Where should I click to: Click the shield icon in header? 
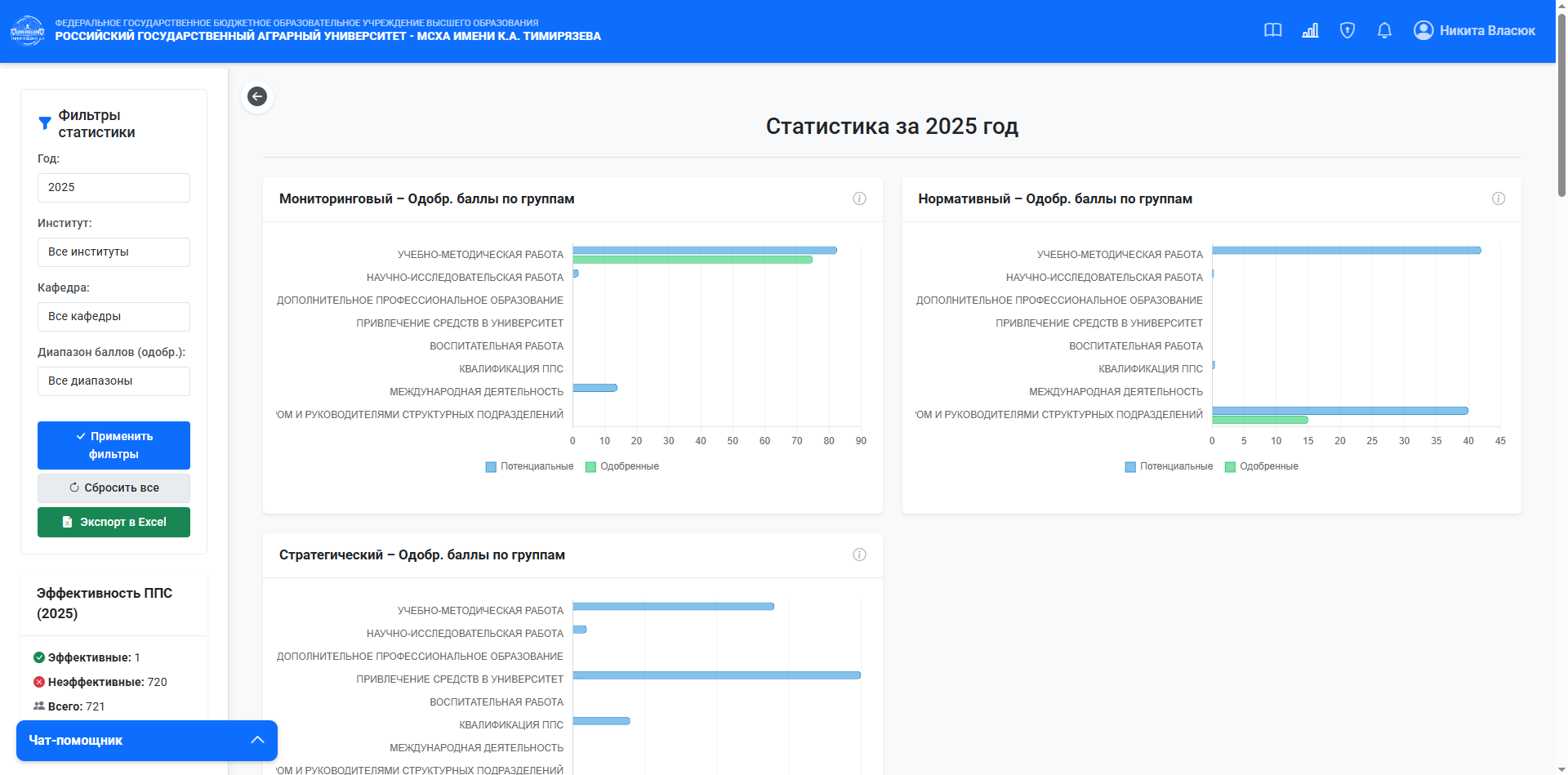click(1347, 30)
